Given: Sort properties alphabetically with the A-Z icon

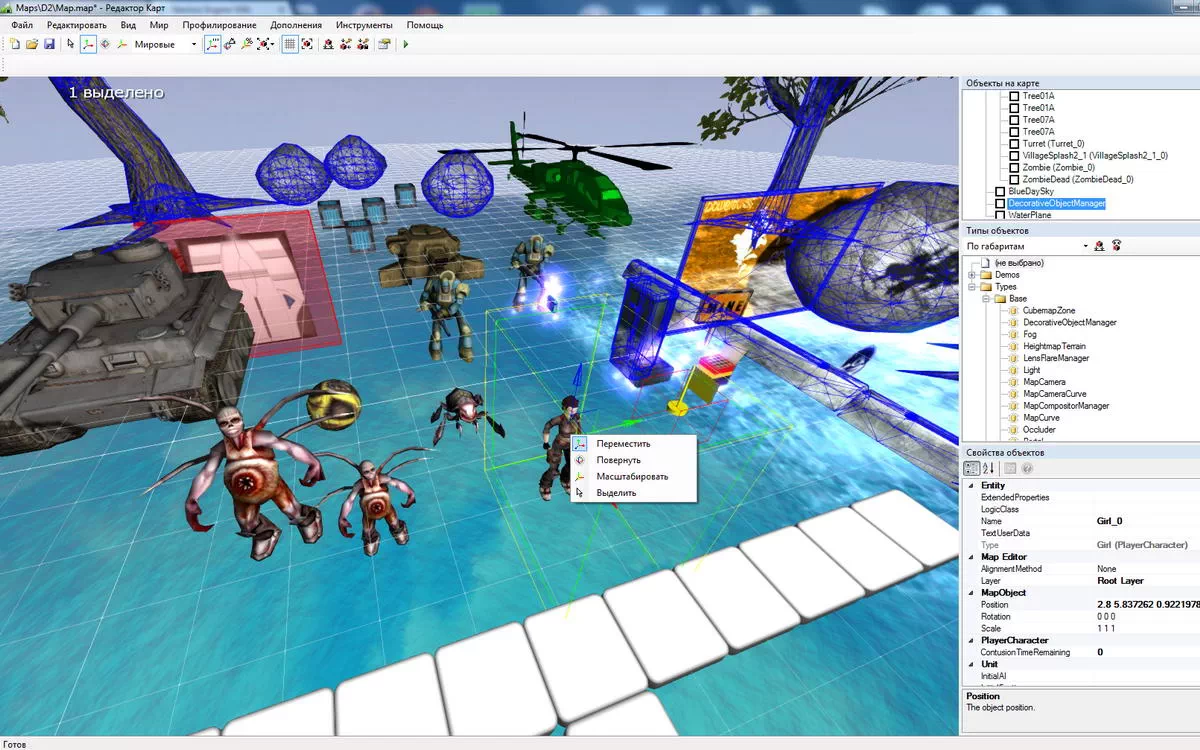Looking at the screenshot, I should [x=988, y=468].
